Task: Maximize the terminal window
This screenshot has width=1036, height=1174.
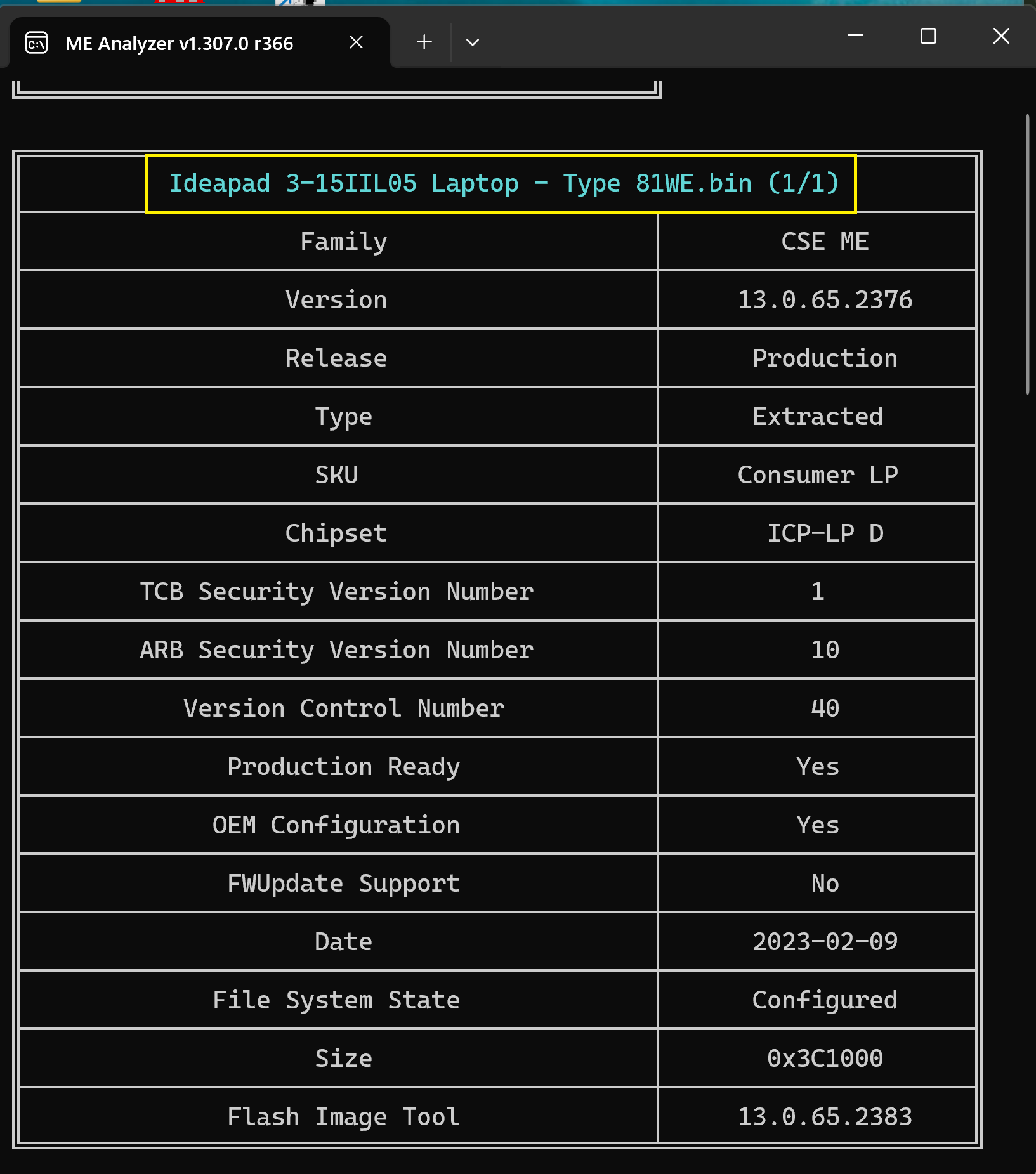Action: (x=928, y=36)
